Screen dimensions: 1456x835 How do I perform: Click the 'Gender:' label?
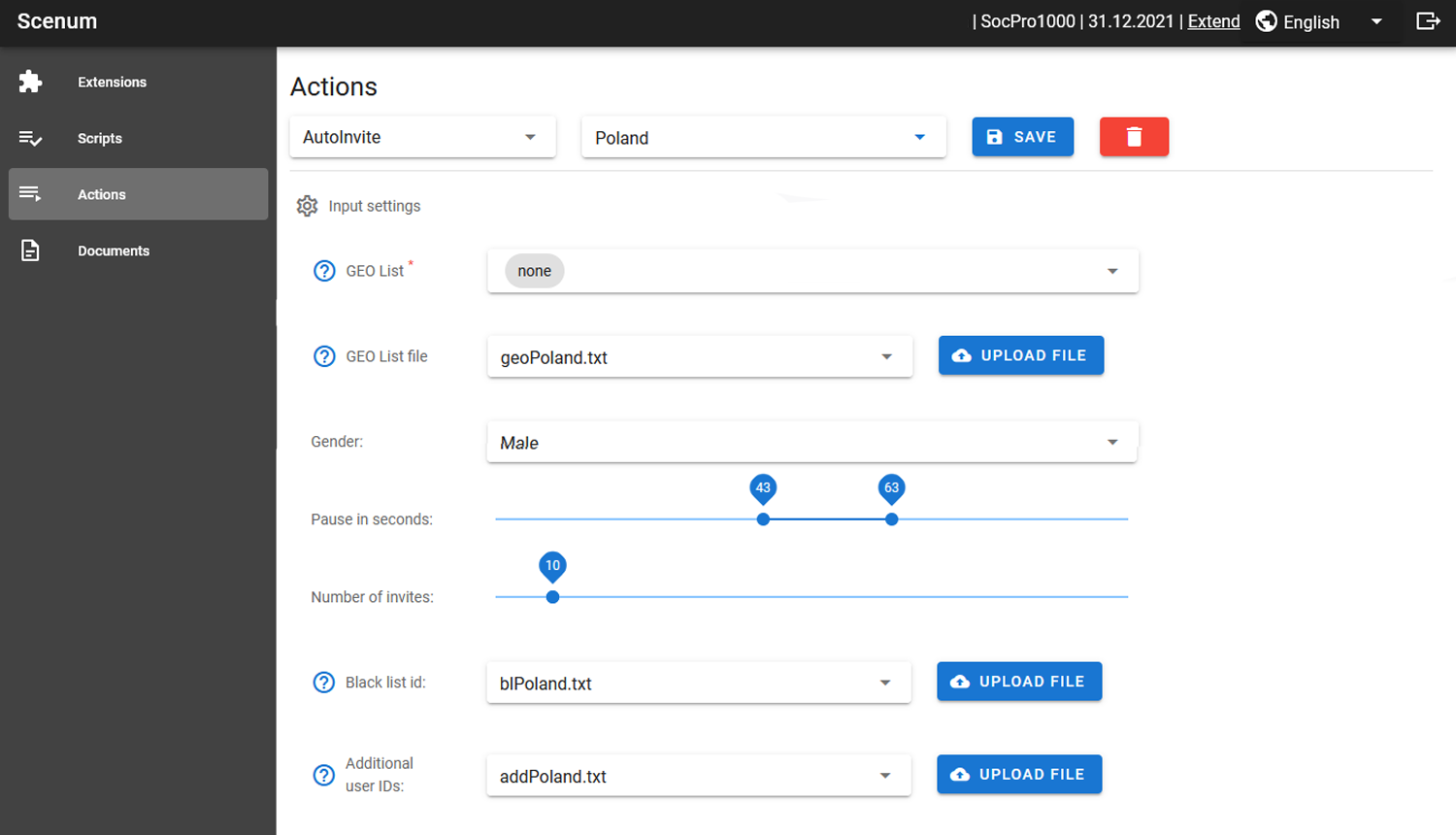pyautogui.click(x=337, y=442)
